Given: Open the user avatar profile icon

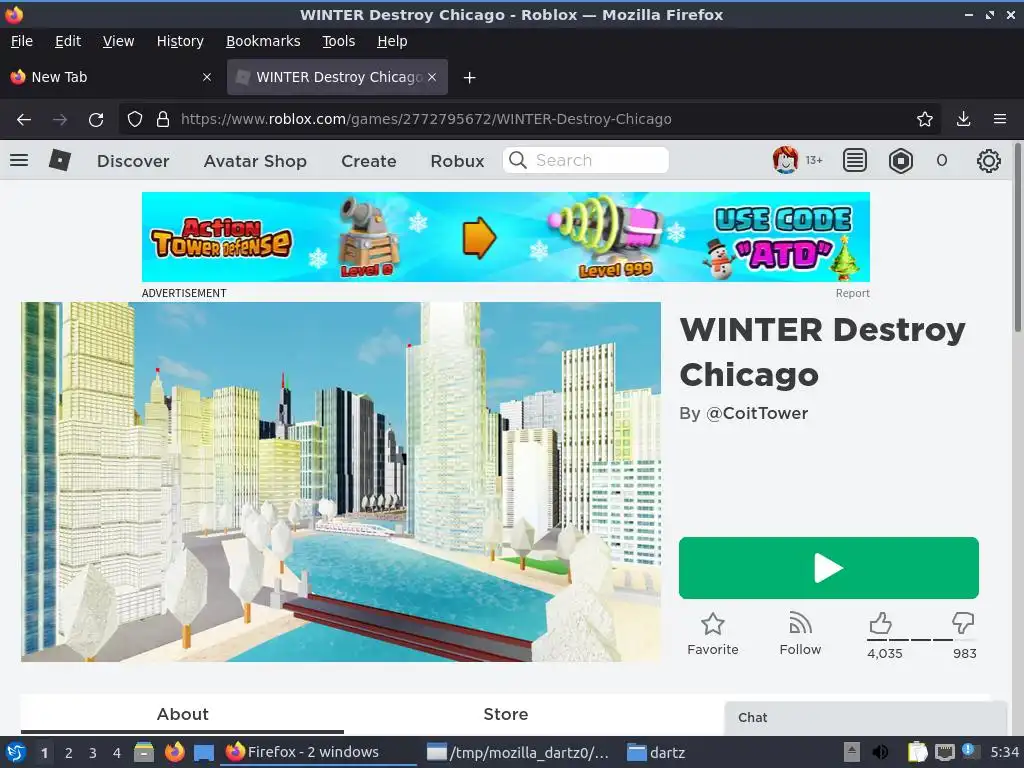Looking at the screenshot, I should 785,160.
